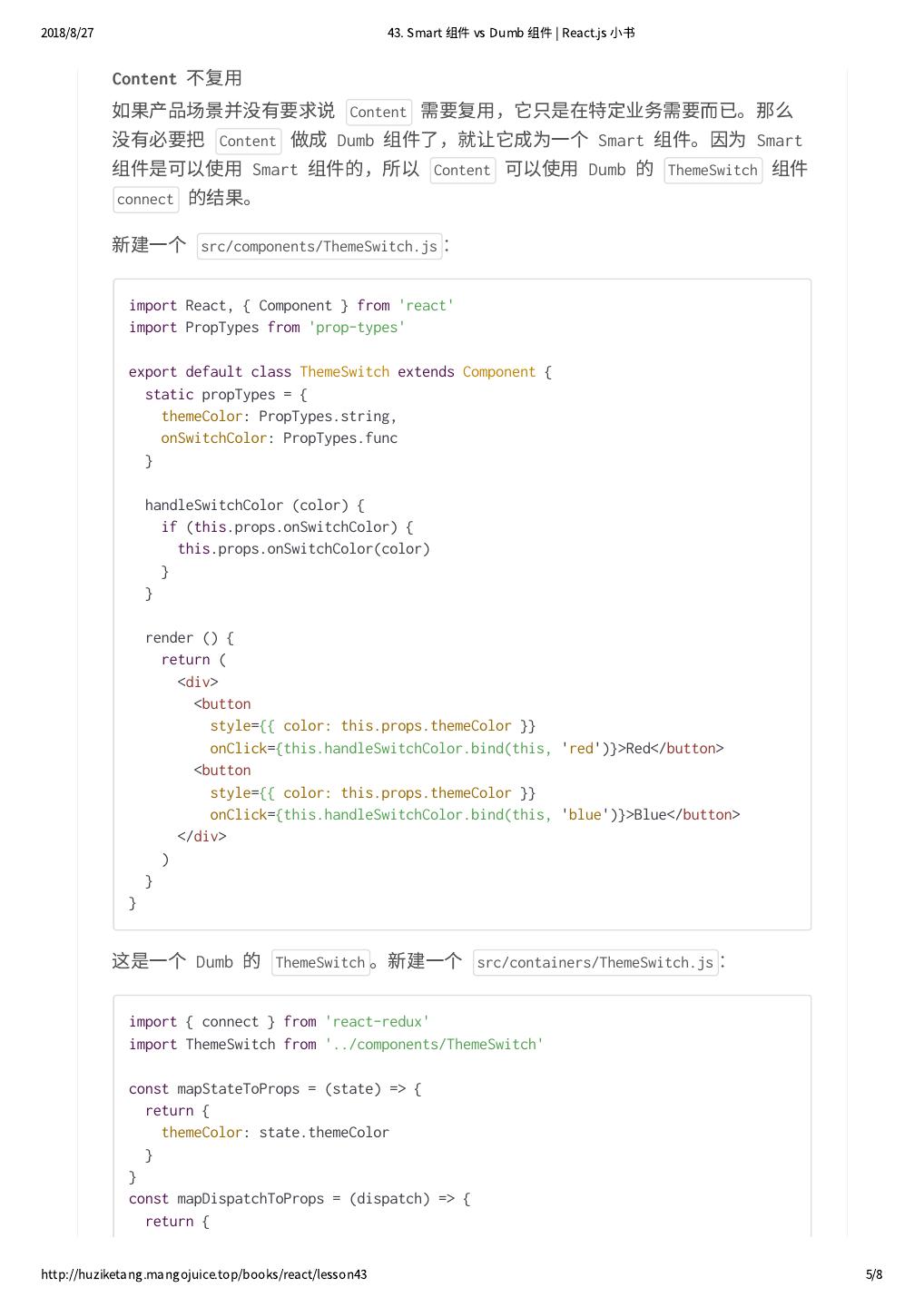The height and width of the screenshot is (1307, 924).
Task: Click the ThemeSwitch tag after "这是一个 Dumb 的"
Action: pyautogui.click(x=320, y=962)
